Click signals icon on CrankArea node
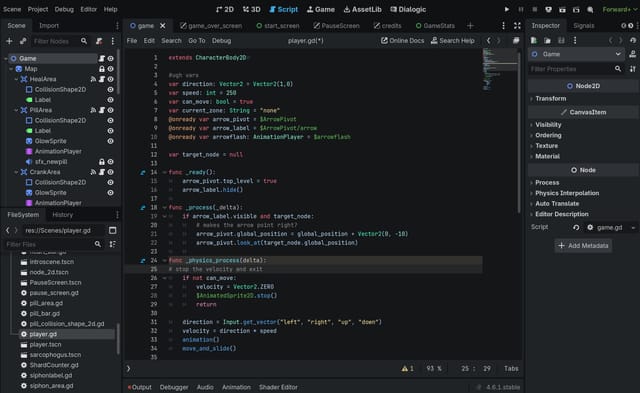The width and height of the screenshot is (640, 393). click(x=93, y=172)
